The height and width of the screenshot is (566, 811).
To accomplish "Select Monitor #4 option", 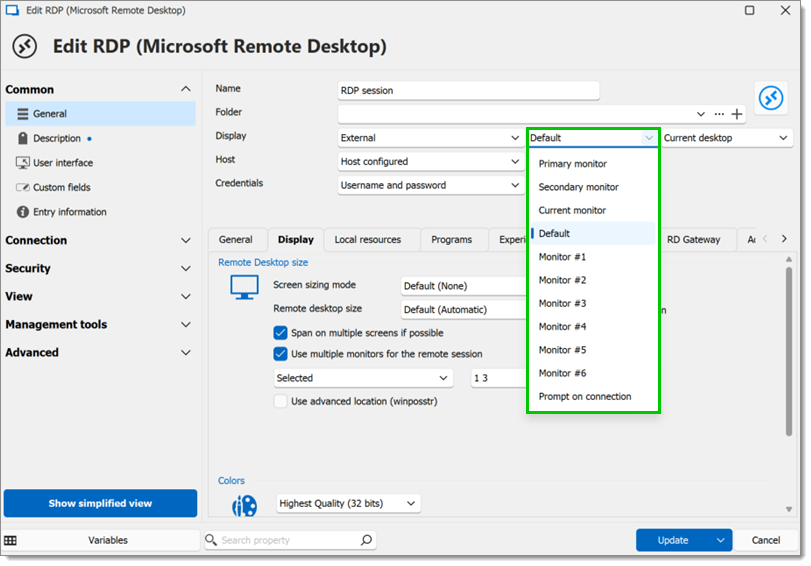I will tap(593, 326).
